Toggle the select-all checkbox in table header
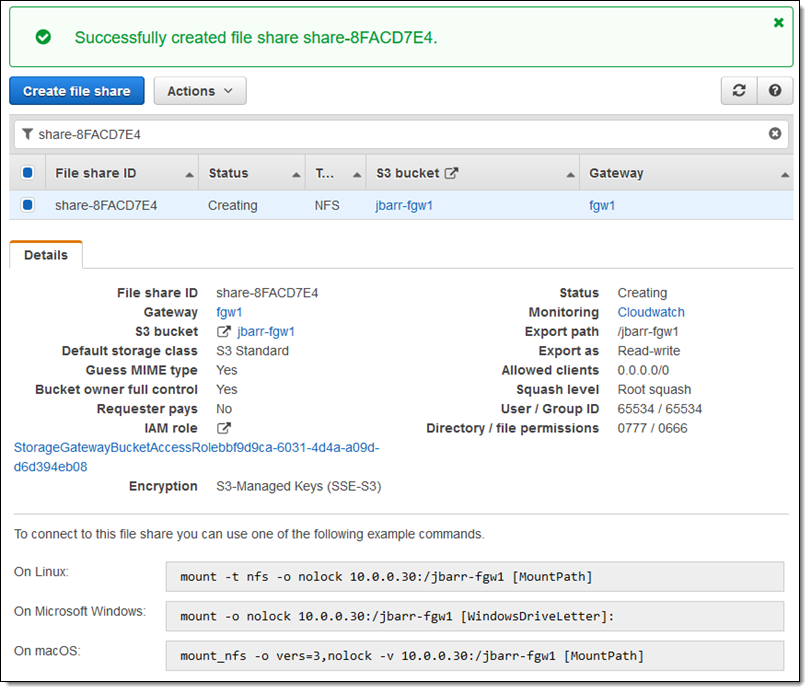 (x=28, y=173)
